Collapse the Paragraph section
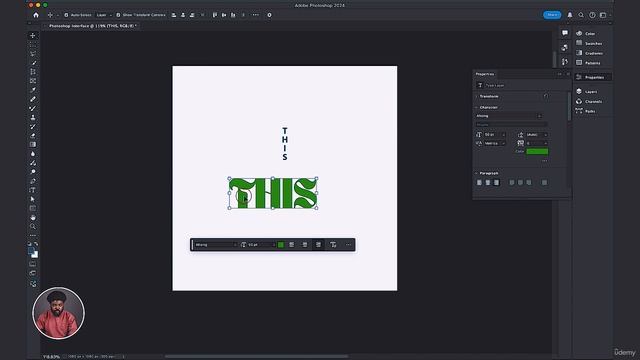Screen dimensions: 640x360 (x=476, y=173)
